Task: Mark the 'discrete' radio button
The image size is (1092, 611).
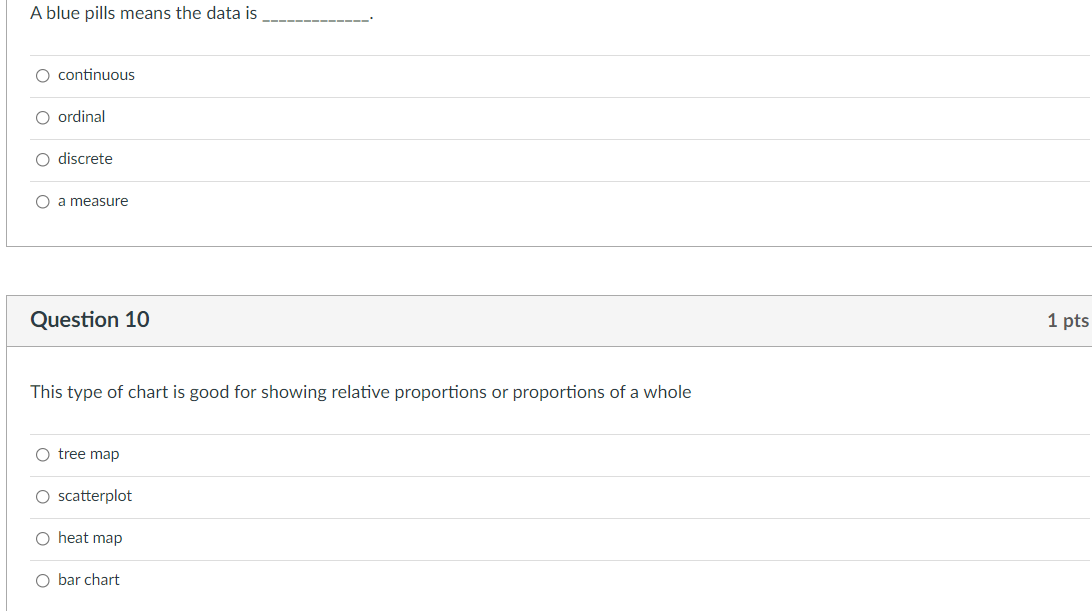Action: (x=42, y=159)
